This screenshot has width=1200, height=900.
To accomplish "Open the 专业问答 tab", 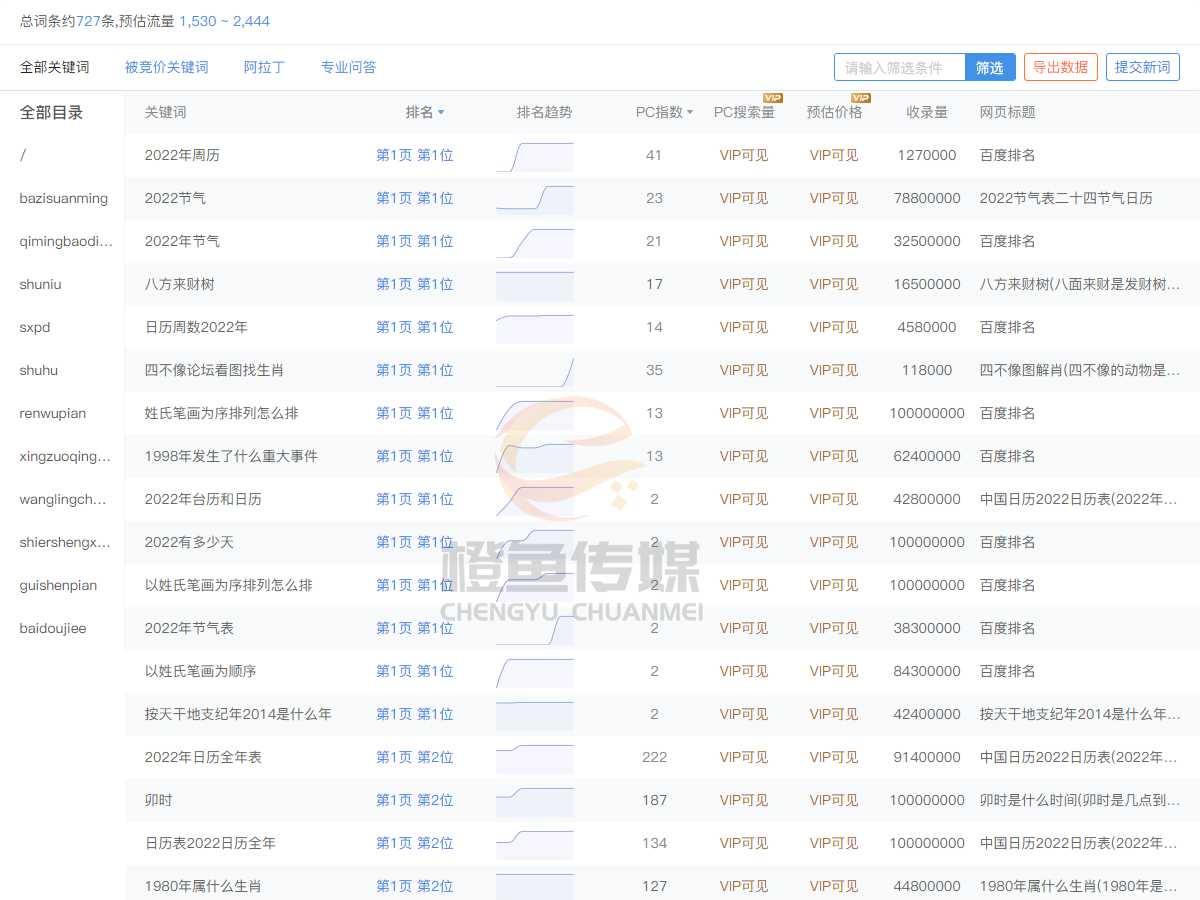I will (348, 67).
